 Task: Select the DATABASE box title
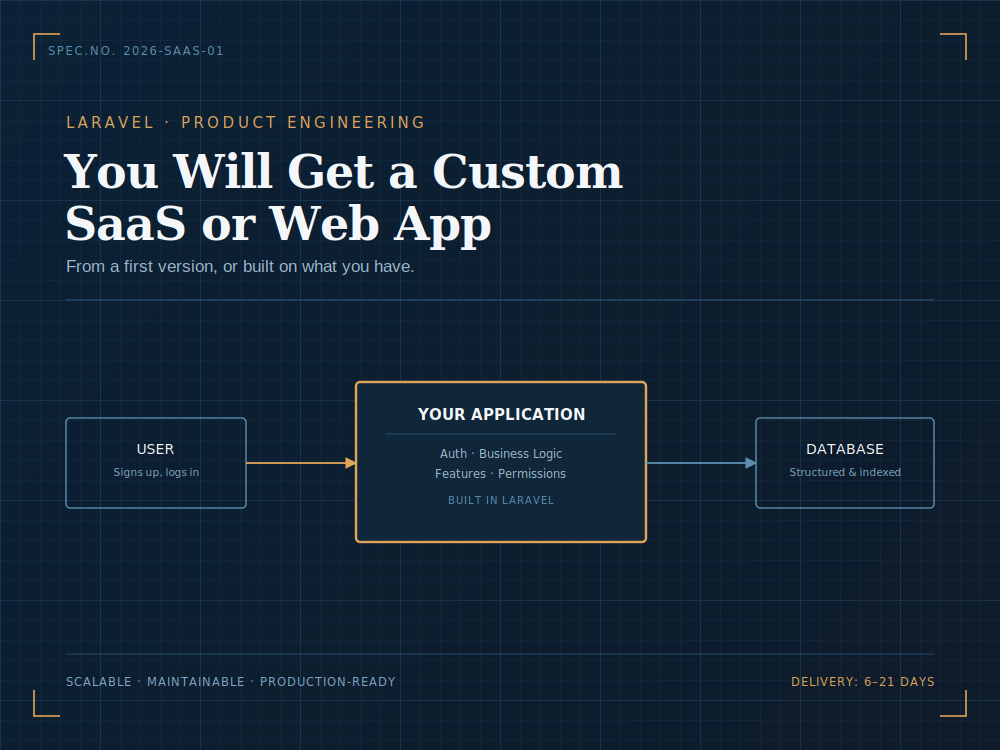click(x=845, y=450)
